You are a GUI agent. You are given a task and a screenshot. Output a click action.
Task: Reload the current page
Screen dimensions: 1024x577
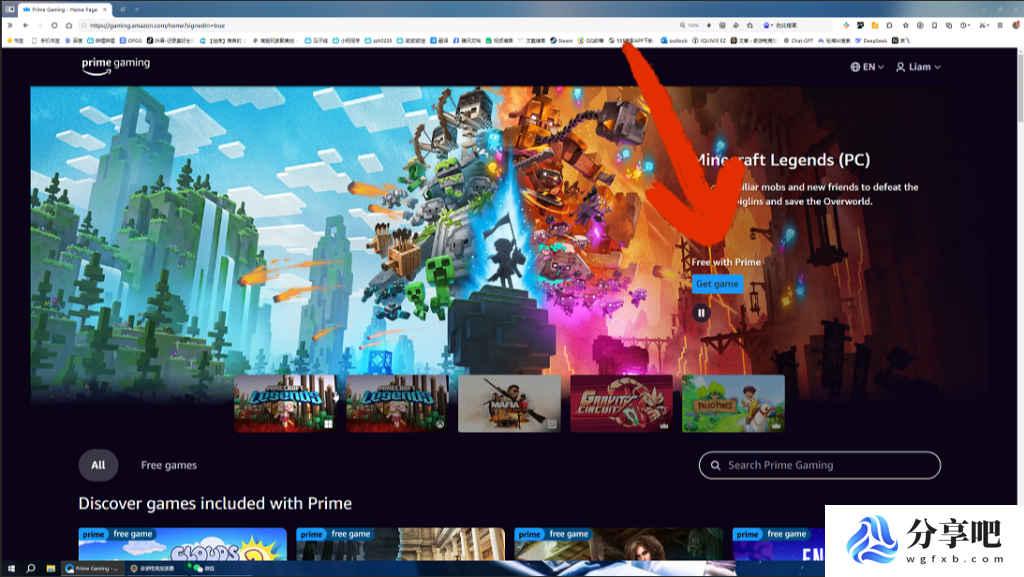click(x=54, y=25)
